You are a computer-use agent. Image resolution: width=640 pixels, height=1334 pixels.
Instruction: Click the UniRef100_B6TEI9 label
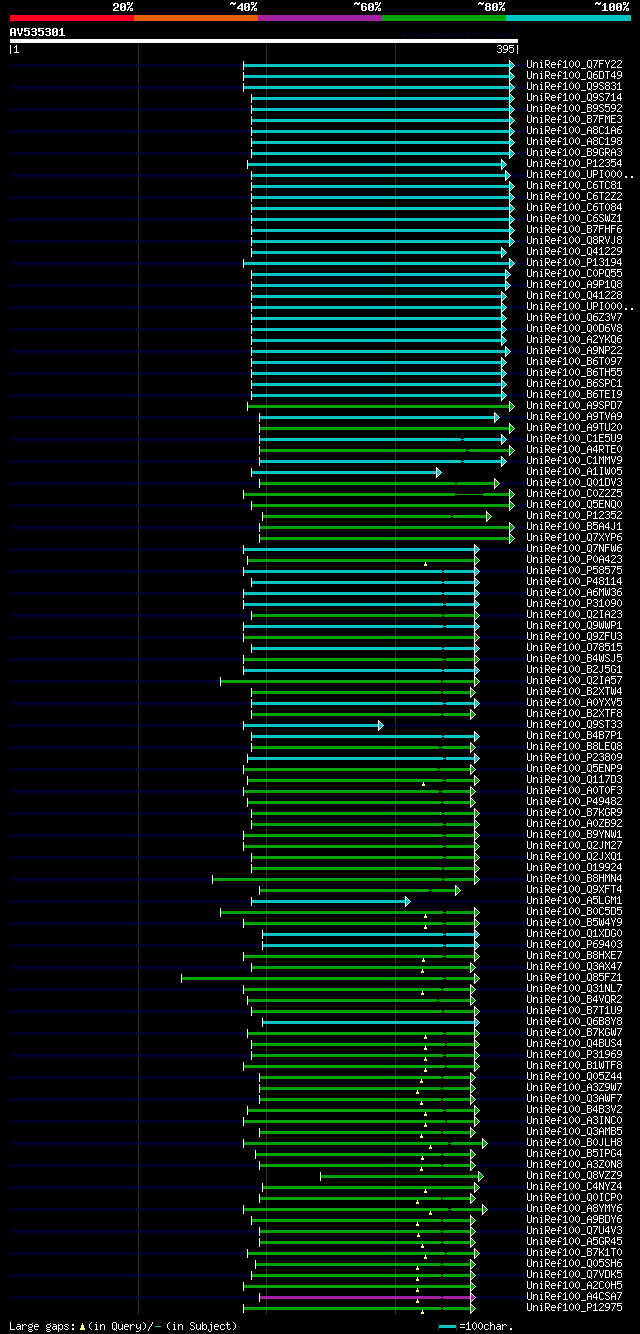point(574,394)
